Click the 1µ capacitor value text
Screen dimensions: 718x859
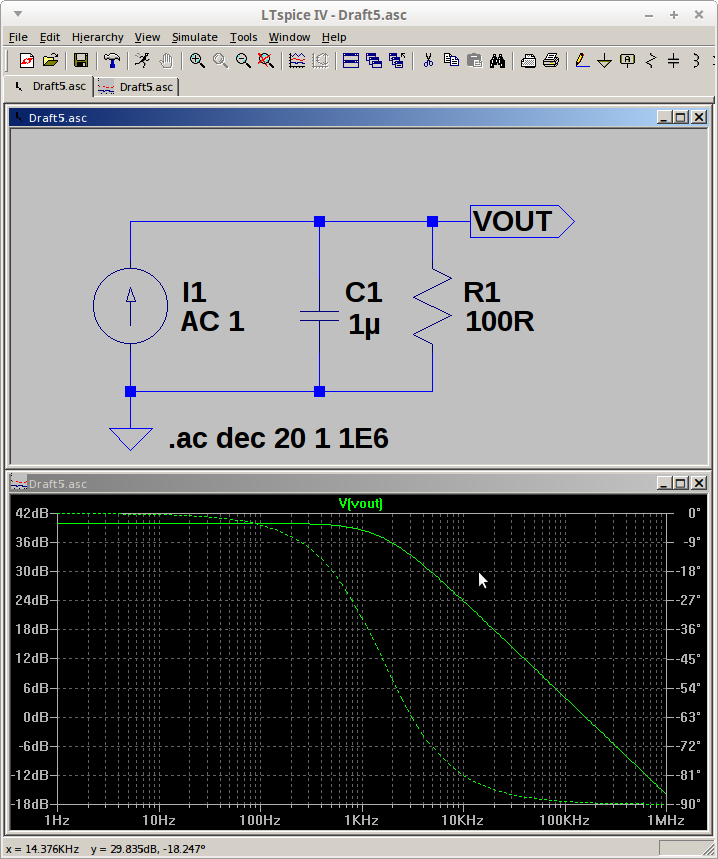(x=364, y=325)
